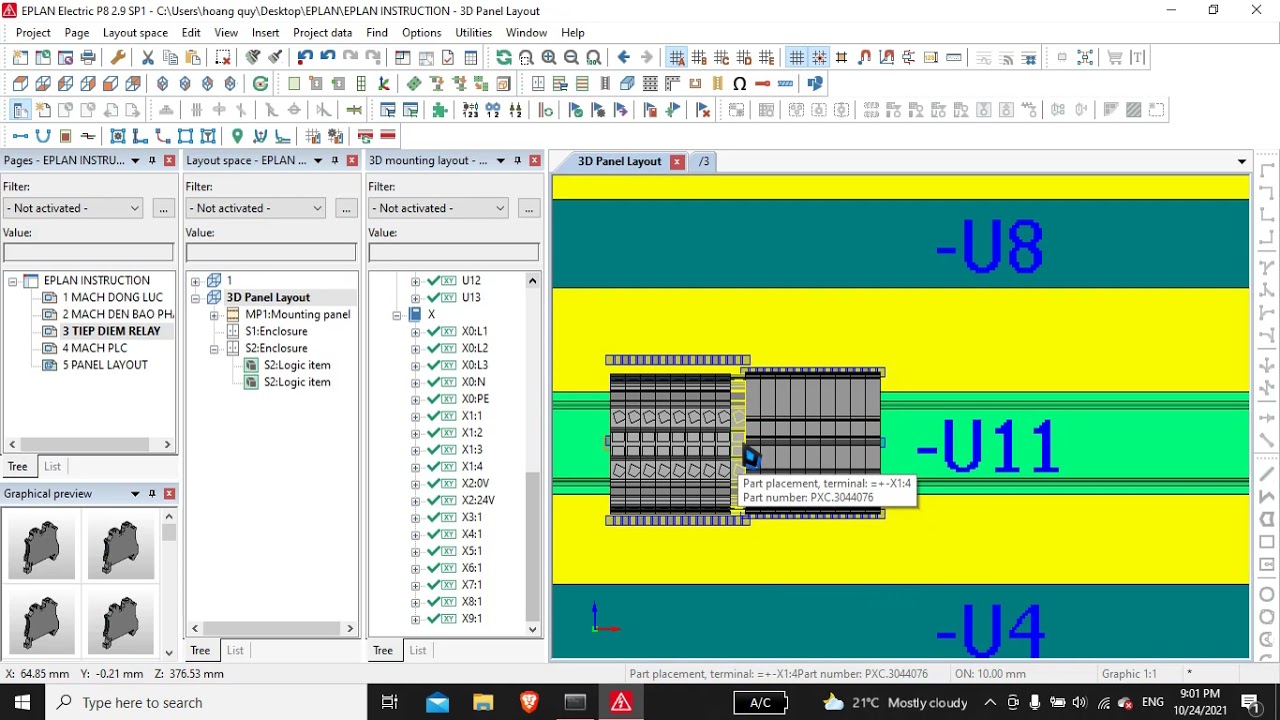This screenshot has height=720, width=1280.
Task: Click the U-shaped connection icon
Action: pos(43,136)
